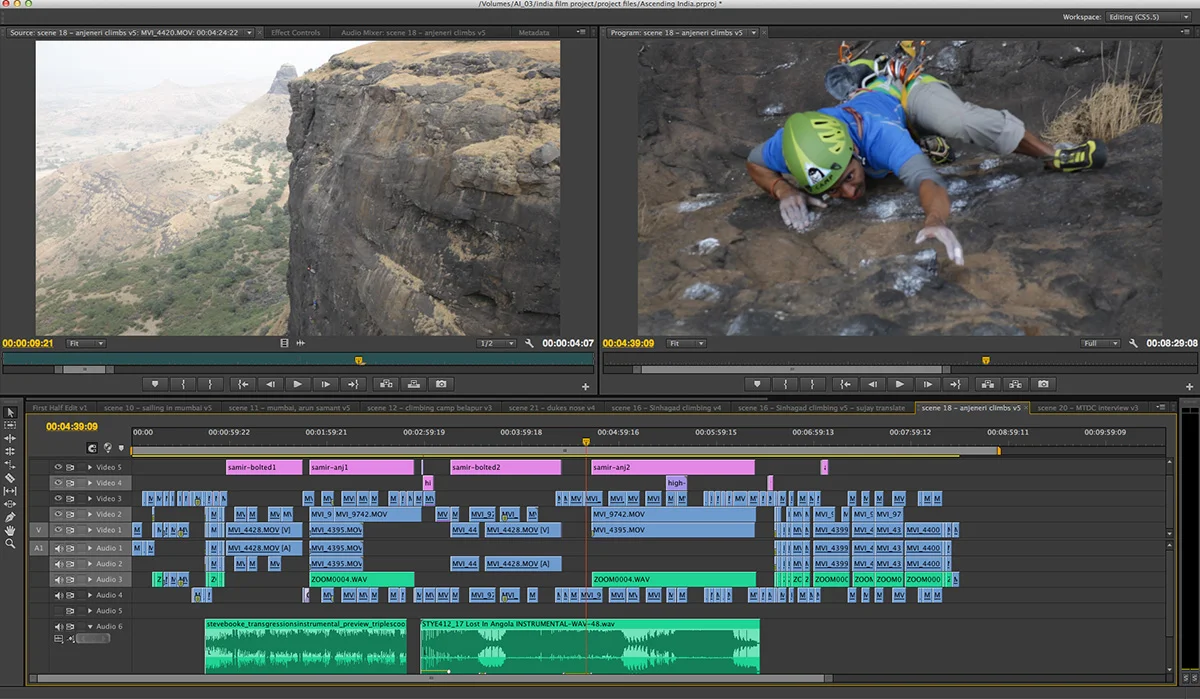This screenshot has height=699, width=1200.
Task: Click the Export Frame camera icon in Program monitor
Action: tap(1043, 384)
